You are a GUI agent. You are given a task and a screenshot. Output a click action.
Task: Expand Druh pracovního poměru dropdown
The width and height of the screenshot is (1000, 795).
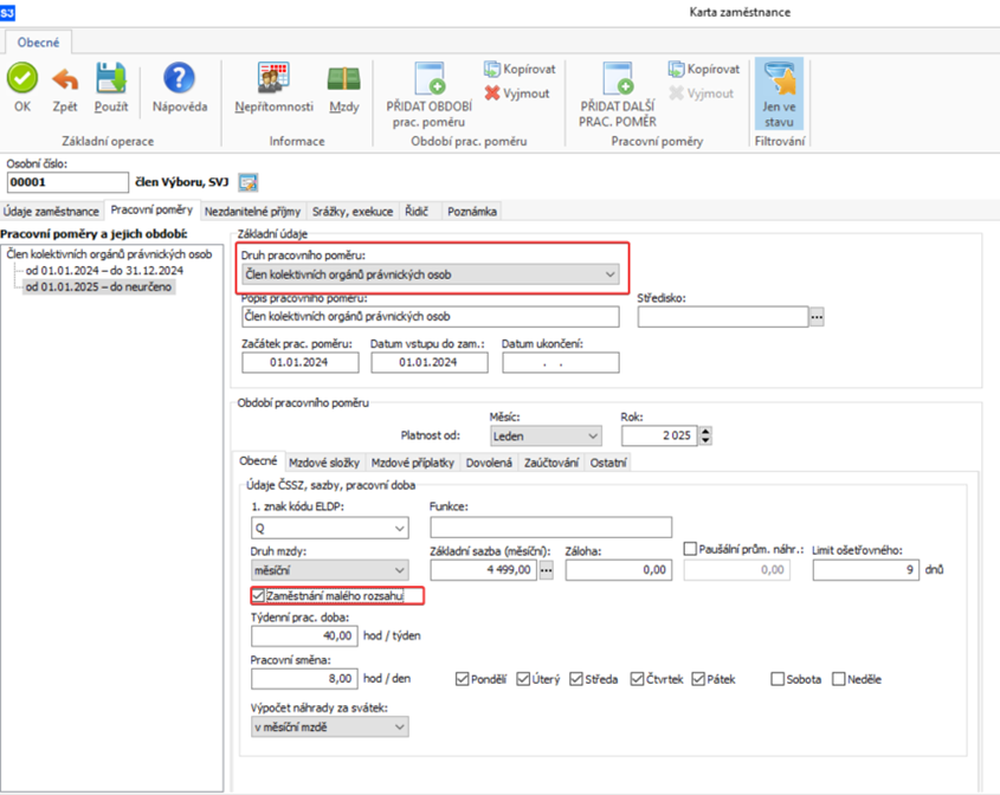[x=609, y=273]
